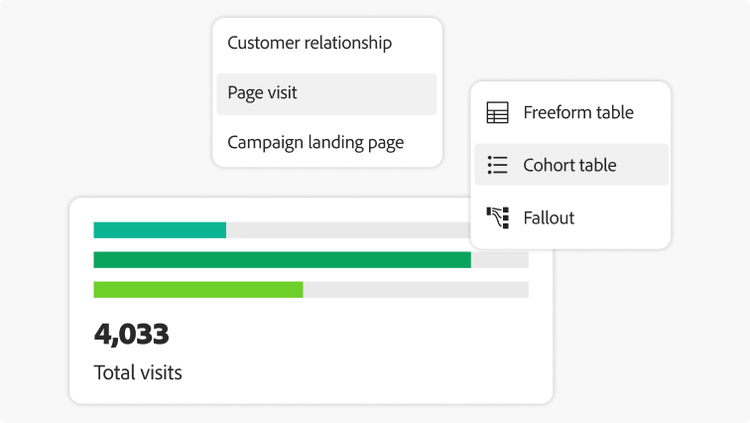Pick the Campaign landing page option
The height and width of the screenshot is (423, 750).
coord(315,142)
